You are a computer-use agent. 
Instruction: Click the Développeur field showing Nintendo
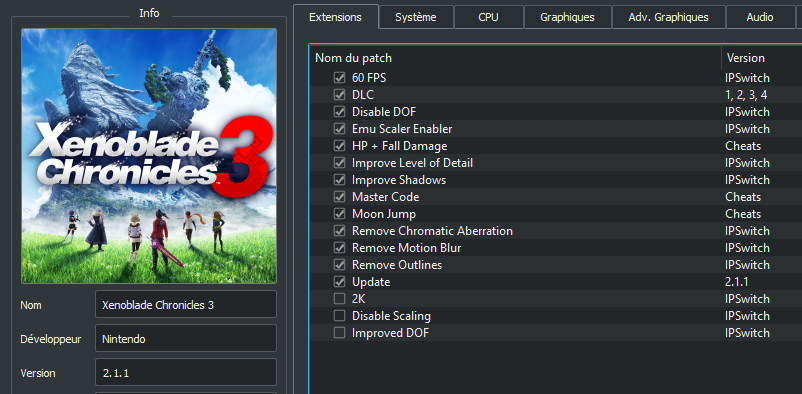coord(186,339)
